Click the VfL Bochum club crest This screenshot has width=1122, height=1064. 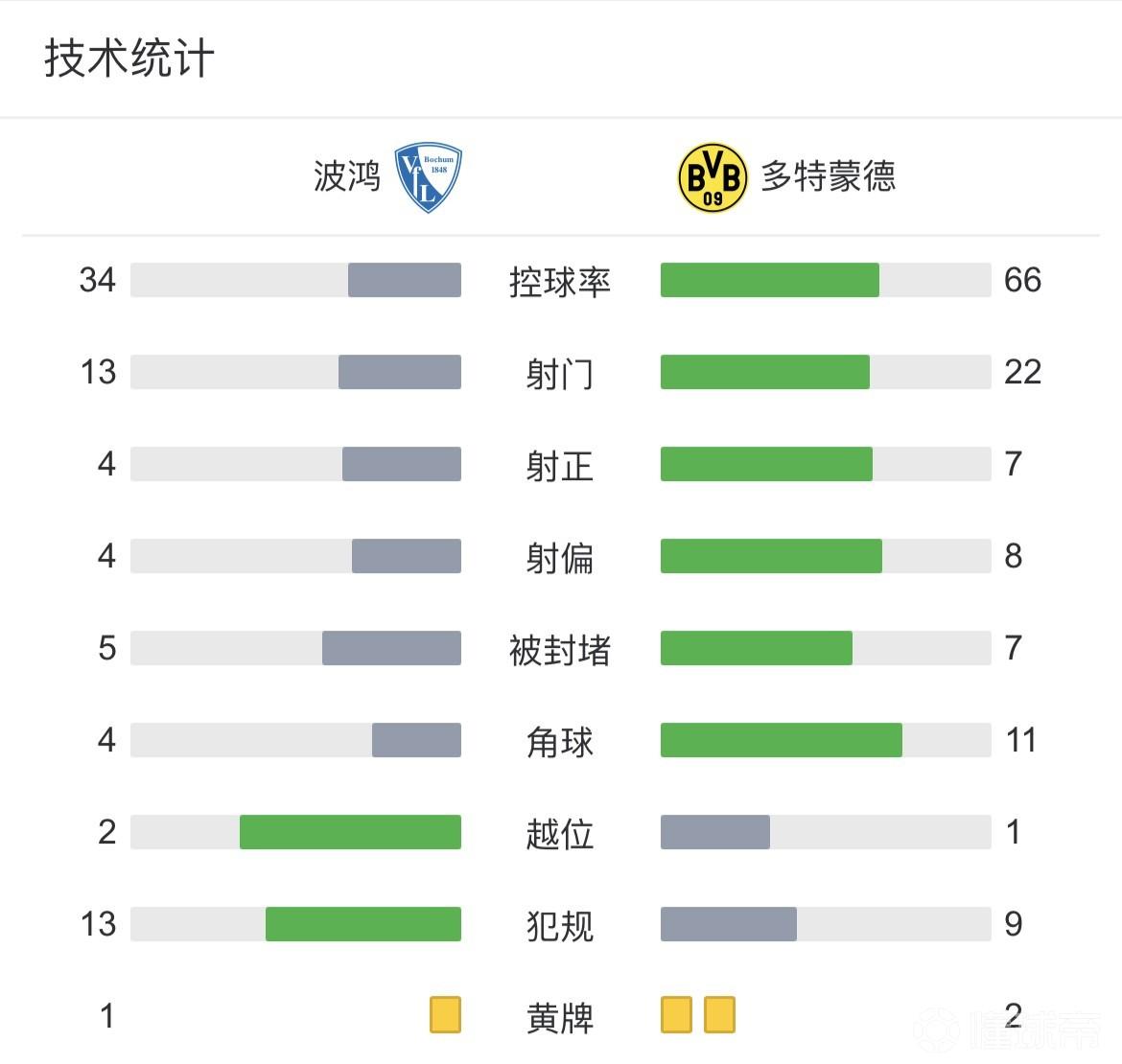(x=429, y=177)
